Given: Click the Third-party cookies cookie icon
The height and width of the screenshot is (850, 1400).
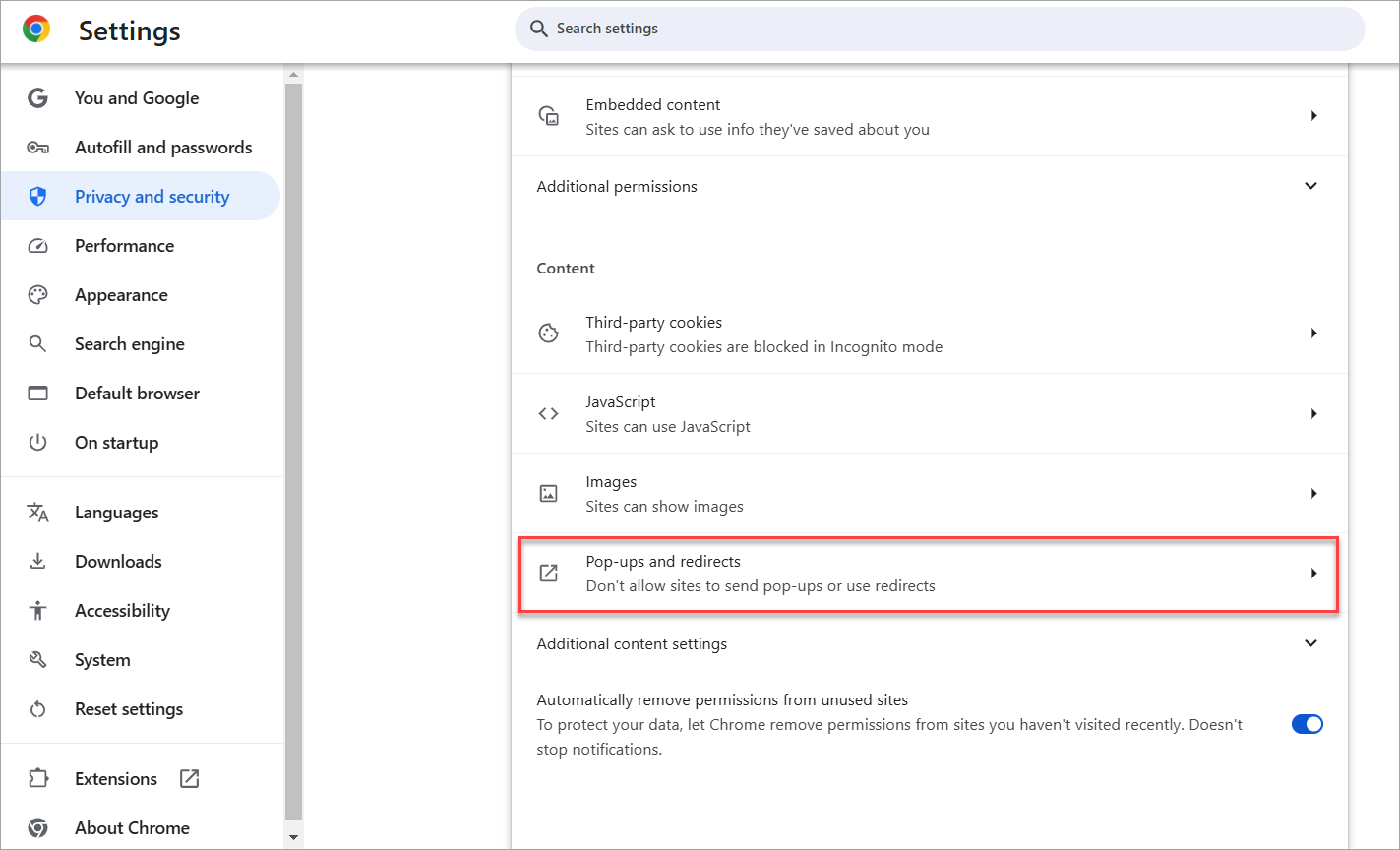Looking at the screenshot, I should (x=549, y=334).
